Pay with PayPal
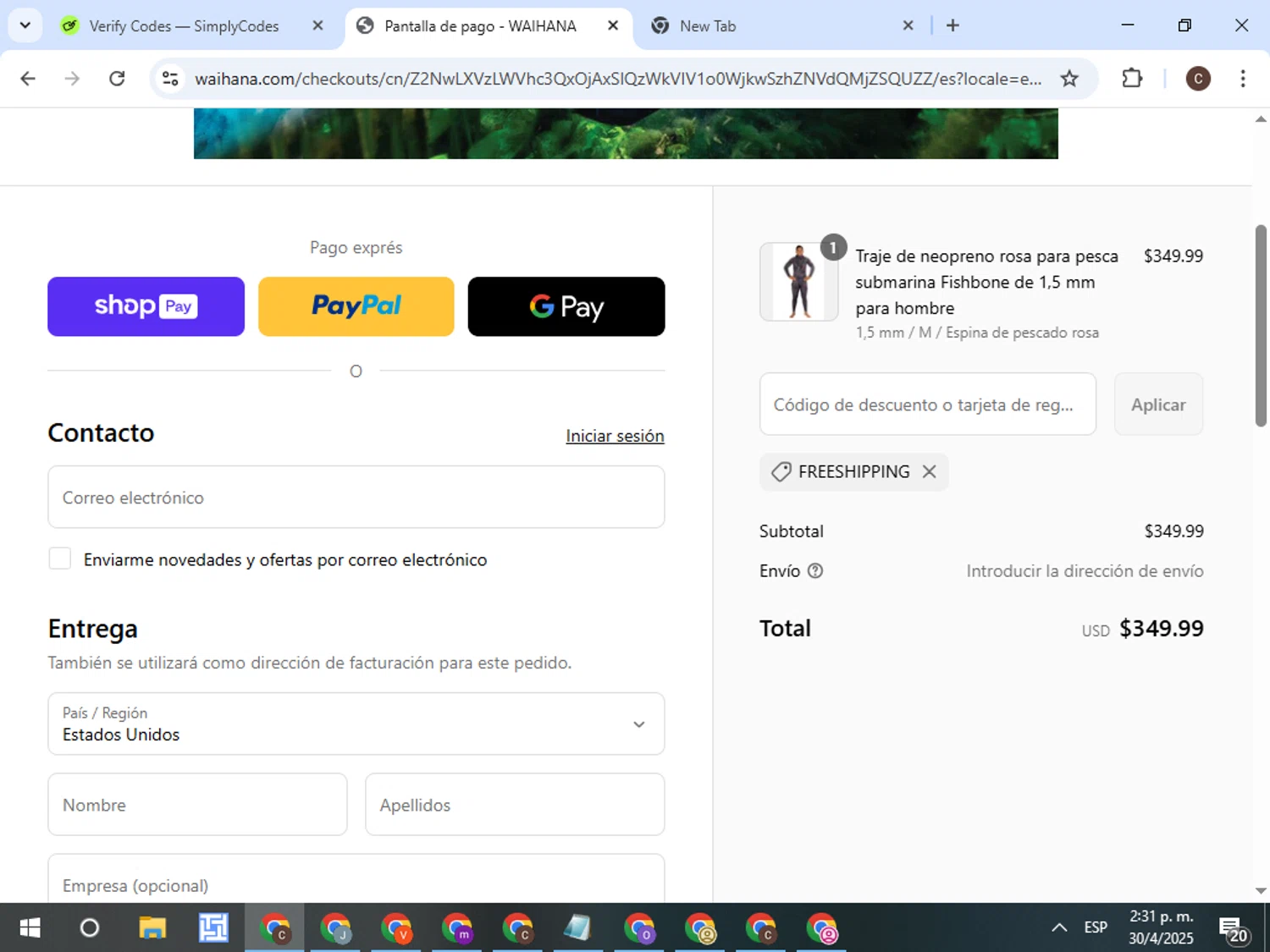Viewport: 1270px width, 952px height. pos(356,306)
